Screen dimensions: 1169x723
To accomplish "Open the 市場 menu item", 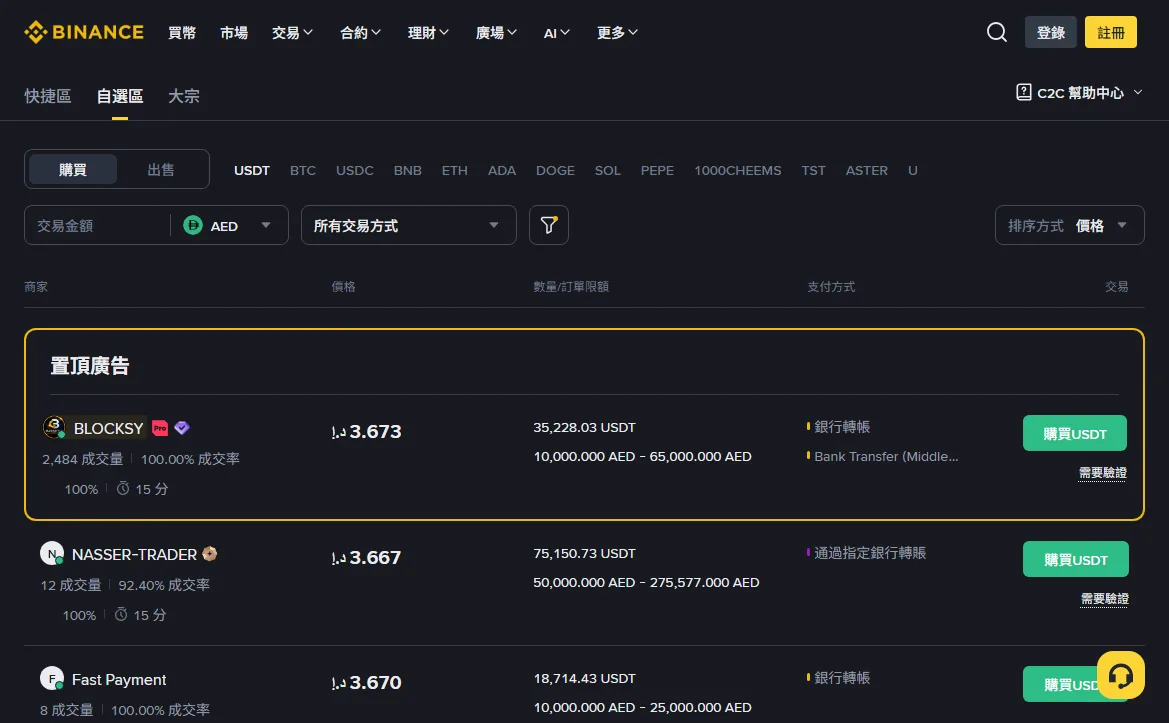I will [234, 33].
